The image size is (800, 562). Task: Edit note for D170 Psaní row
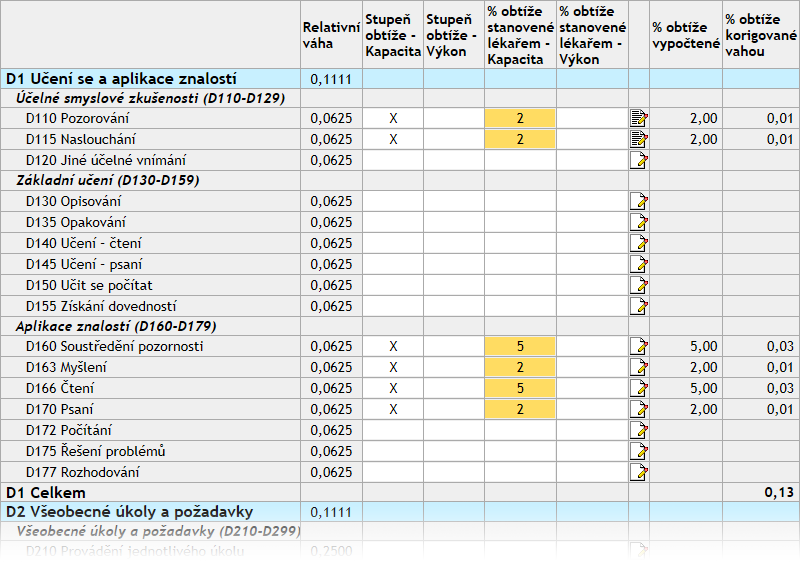(x=639, y=409)
